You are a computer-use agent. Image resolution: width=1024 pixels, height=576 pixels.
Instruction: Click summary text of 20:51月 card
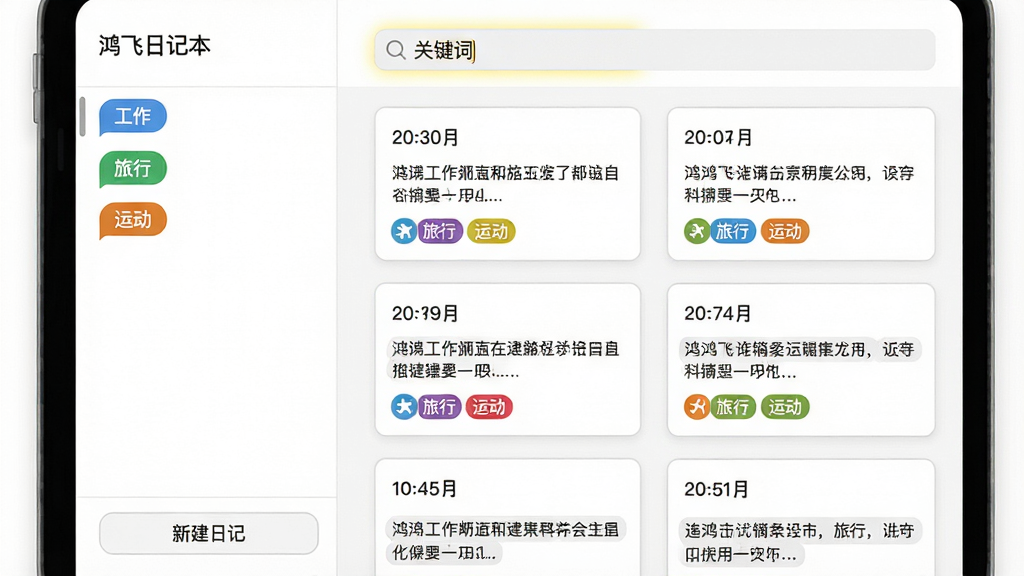pos(799,541)
